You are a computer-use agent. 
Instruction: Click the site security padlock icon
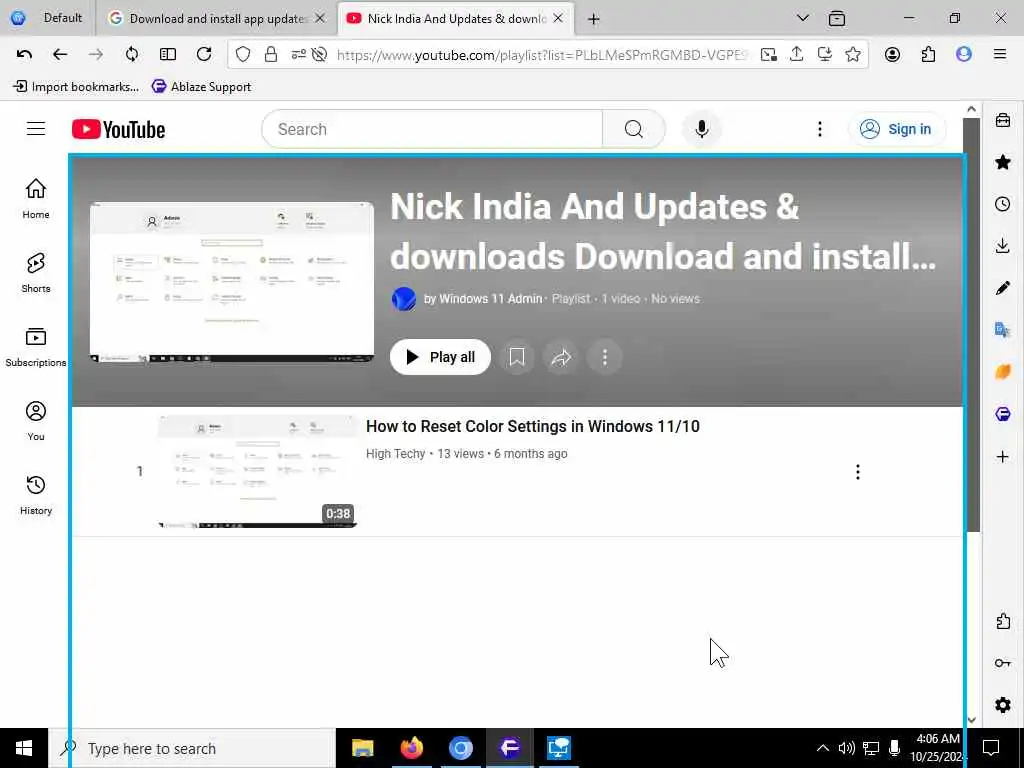270,55
